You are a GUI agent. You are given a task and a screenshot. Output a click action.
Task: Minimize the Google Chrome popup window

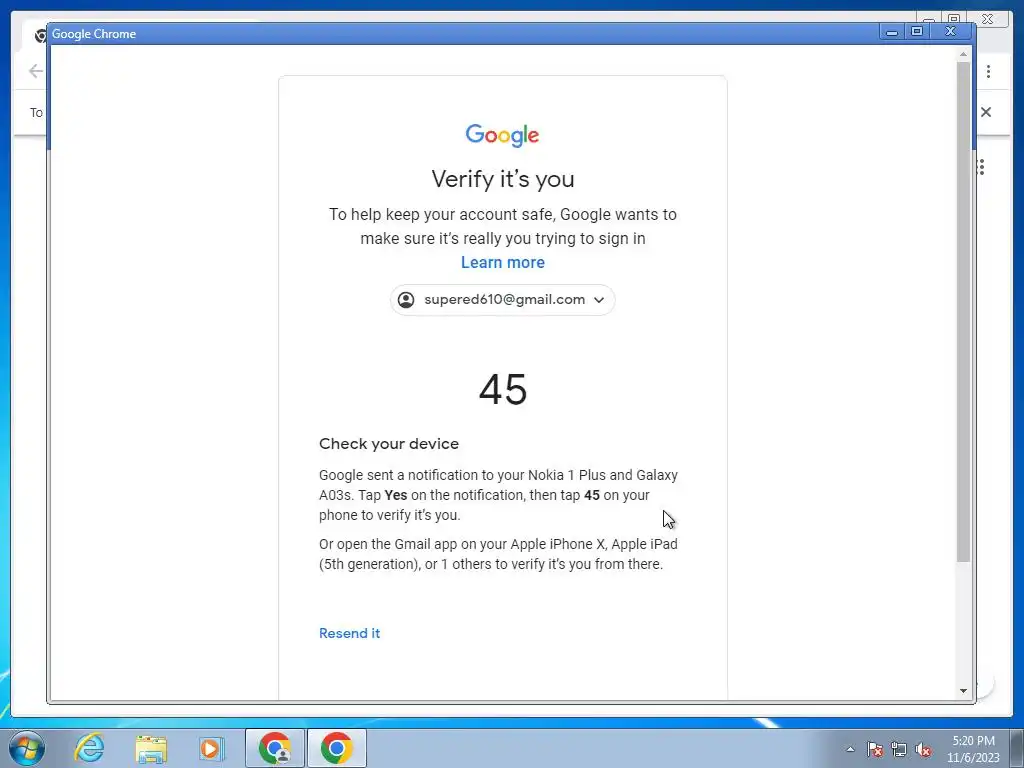pyautogui.click(x=891, y=31)
